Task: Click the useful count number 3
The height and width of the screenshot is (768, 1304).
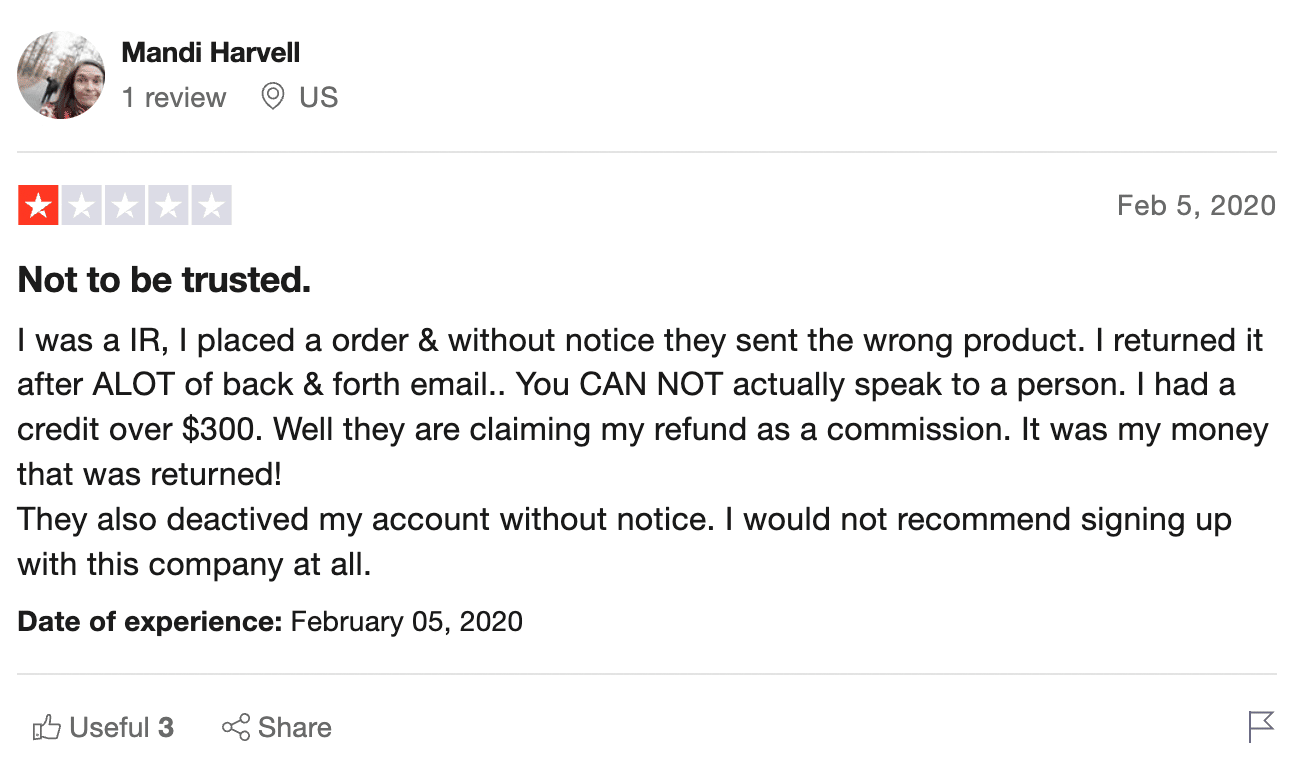Action: point(166,727)
